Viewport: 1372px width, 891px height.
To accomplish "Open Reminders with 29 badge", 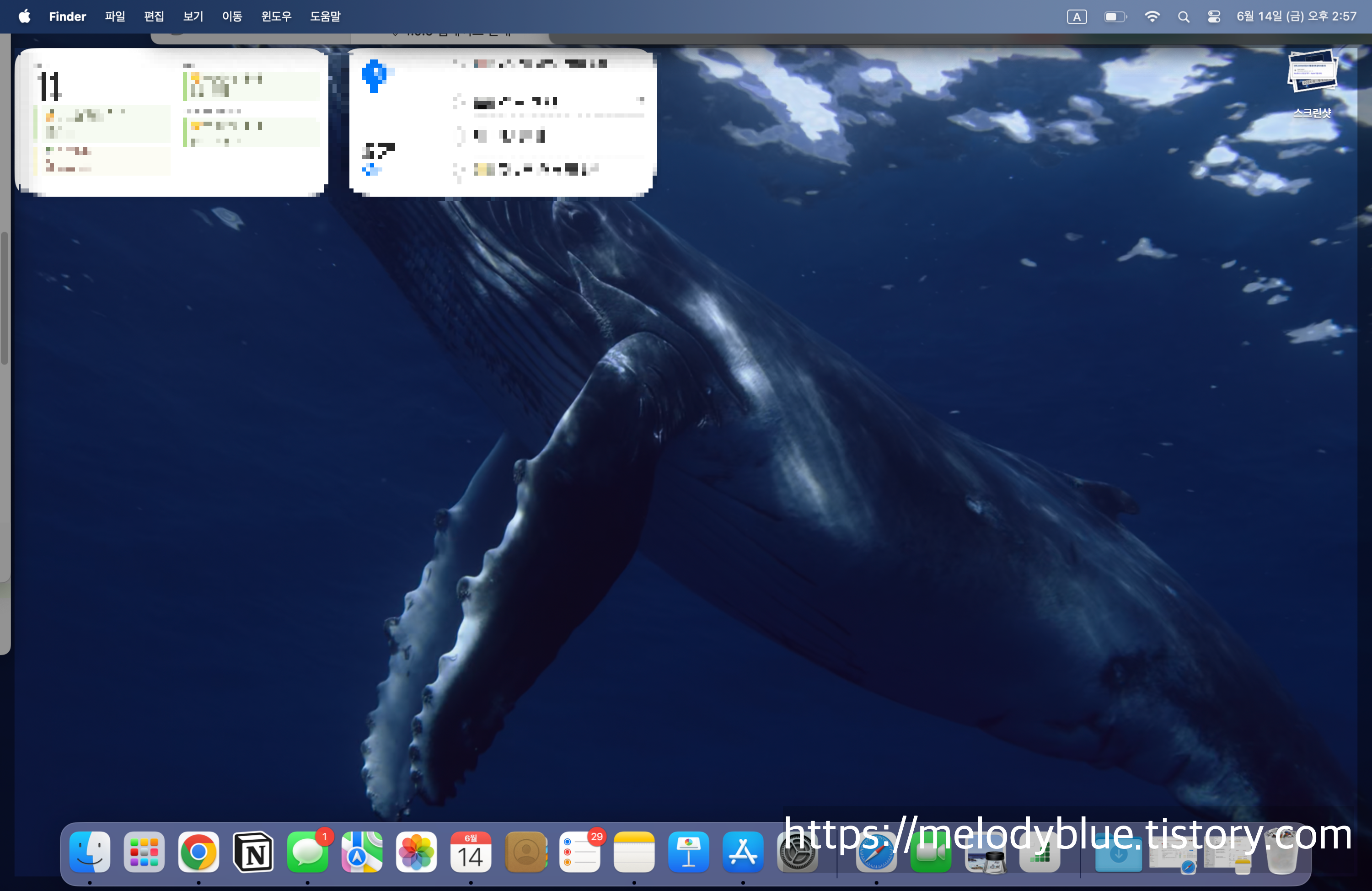I will pyautogui.click(x=580, y=853).
